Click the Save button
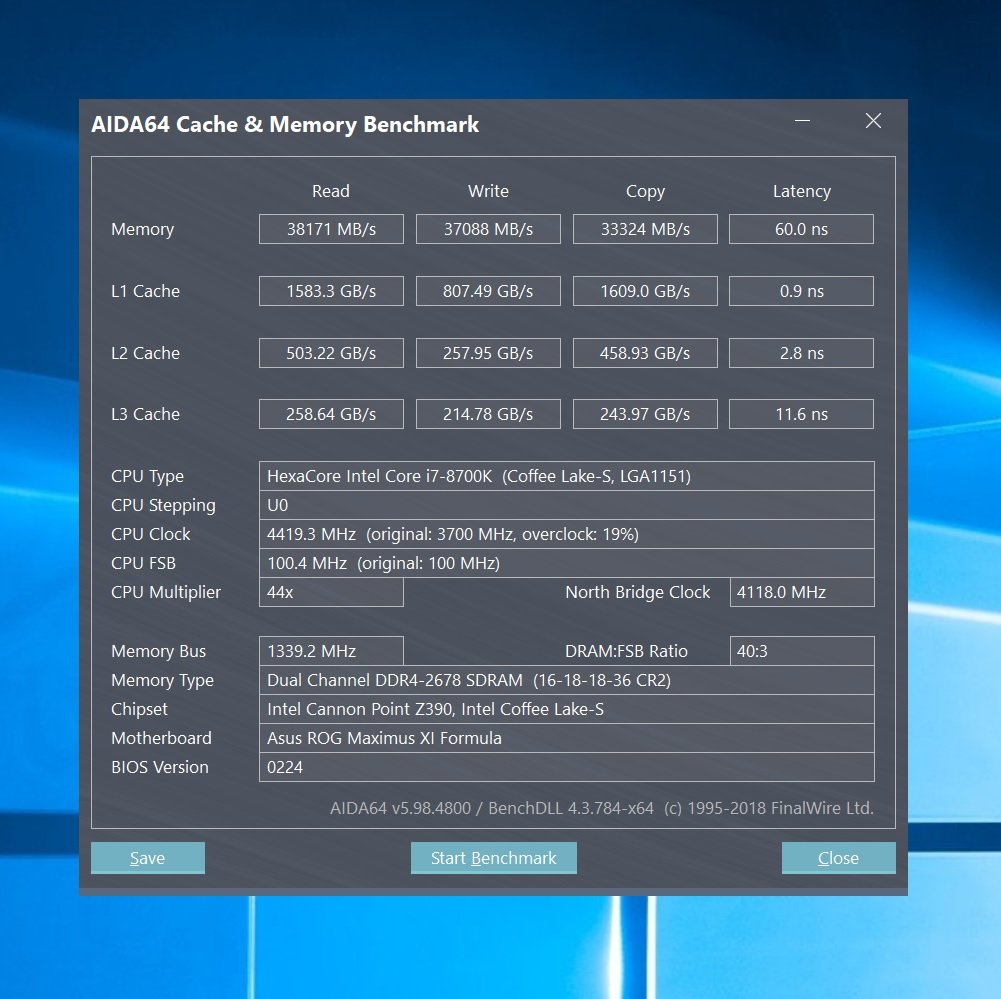1001x999 pixels. (147, 857)
